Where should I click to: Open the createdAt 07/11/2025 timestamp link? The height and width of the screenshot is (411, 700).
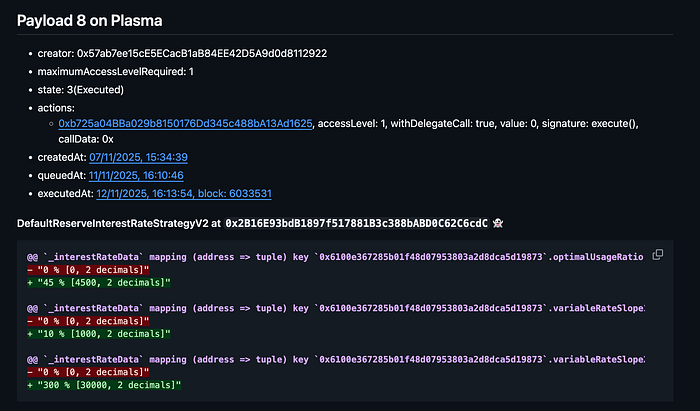pyautogui.click(x=139, y=158)
